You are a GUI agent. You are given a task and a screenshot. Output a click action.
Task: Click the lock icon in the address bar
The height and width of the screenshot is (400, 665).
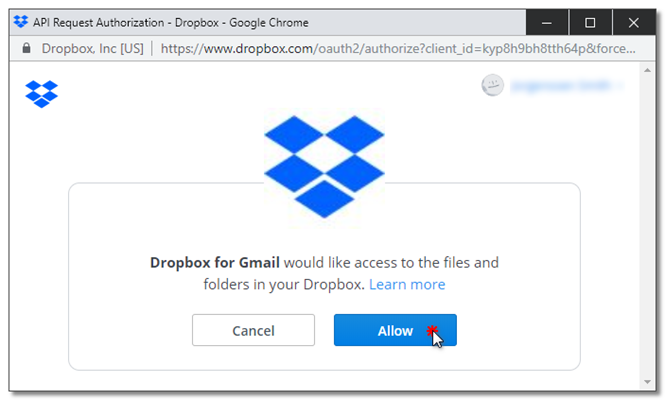pos(26,48)
